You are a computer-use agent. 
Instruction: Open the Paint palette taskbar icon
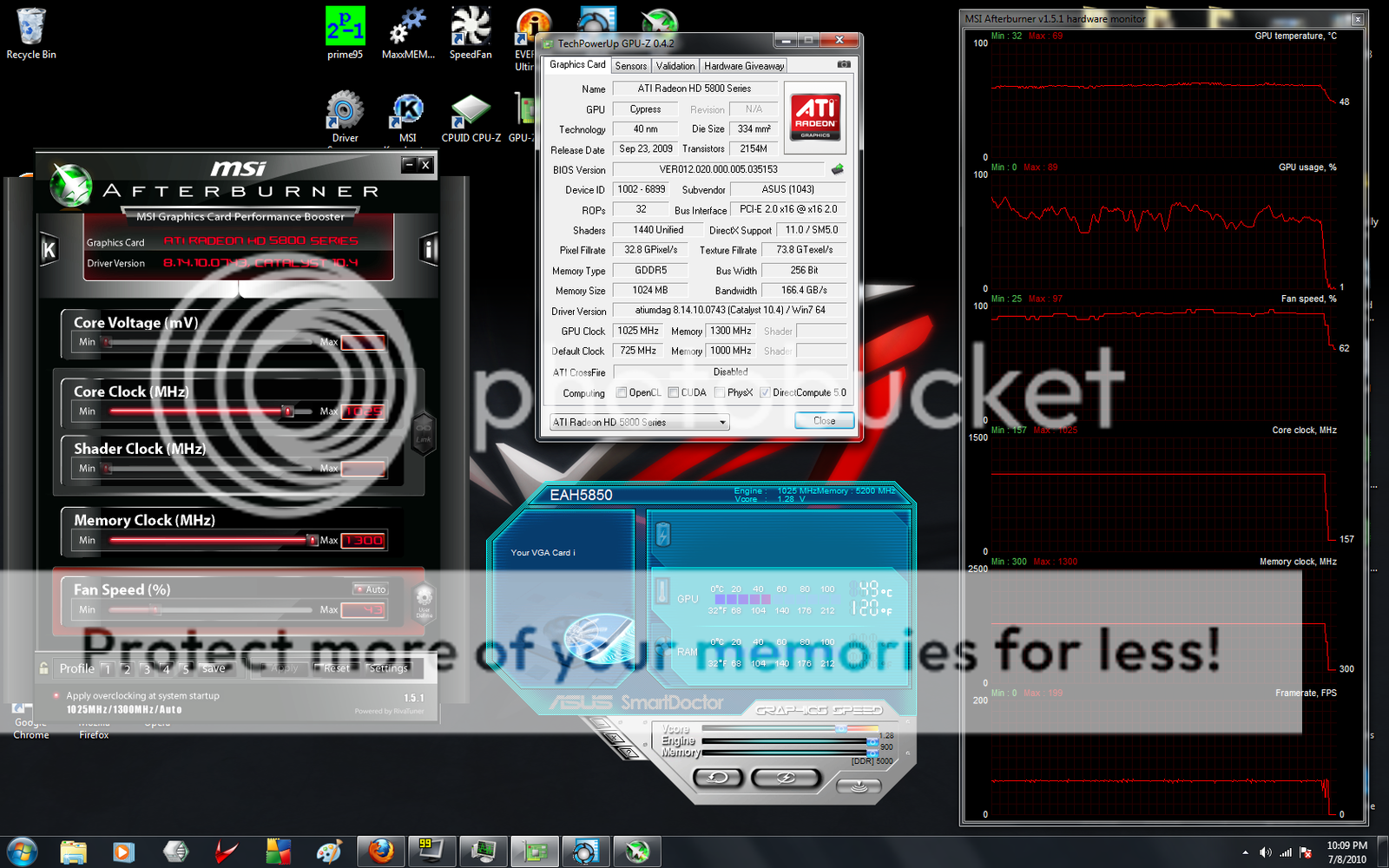[x=329, y=852]
